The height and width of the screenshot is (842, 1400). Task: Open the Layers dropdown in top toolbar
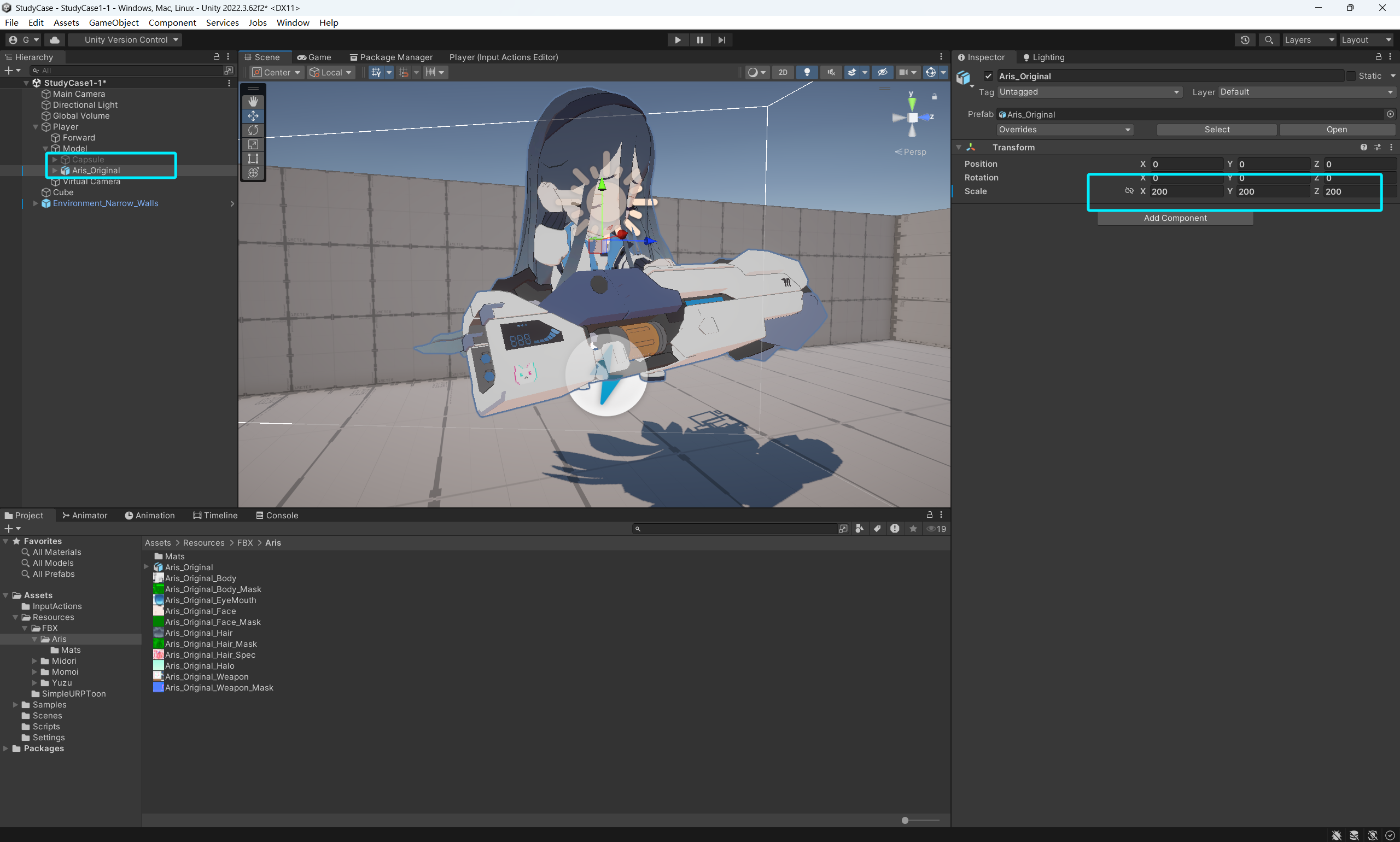tap(1308, 40)
